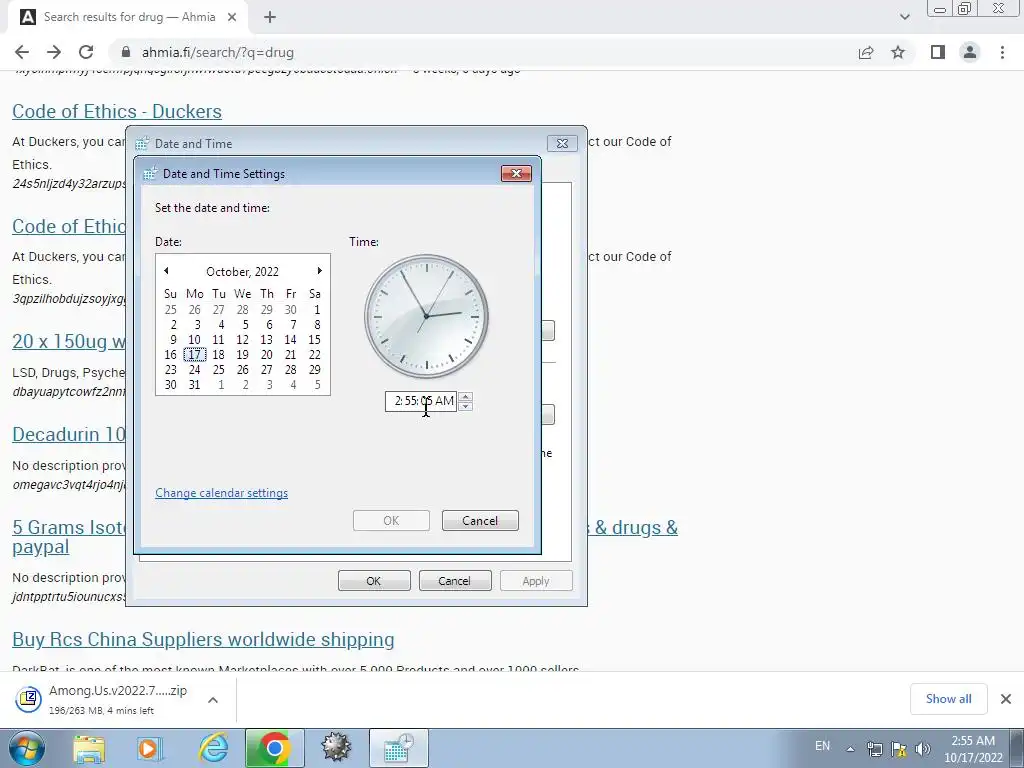Open the Chrome profile avatar

click(x=970, y=52)
